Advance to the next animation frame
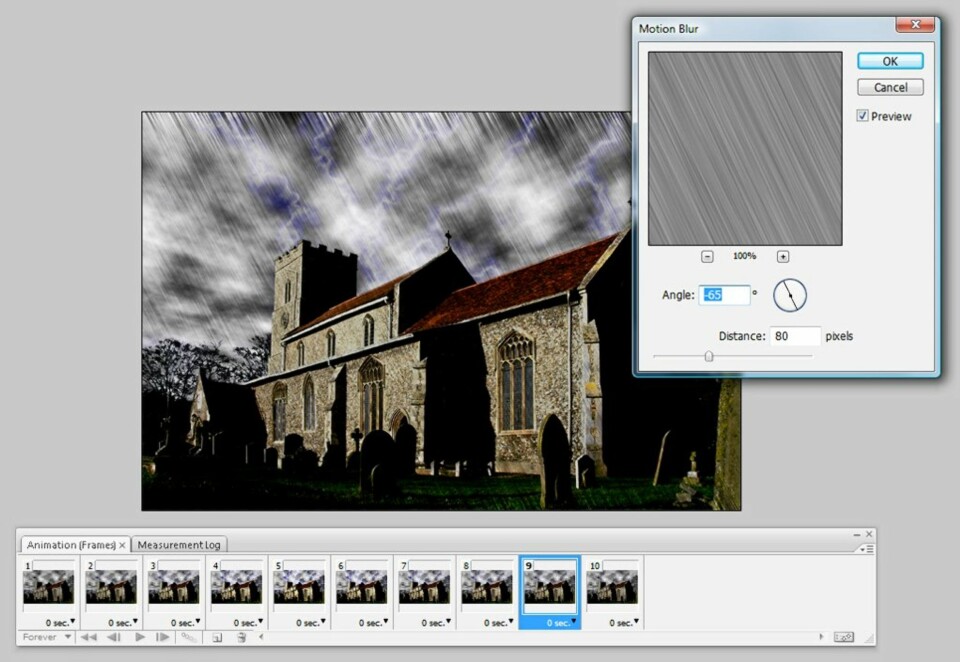960x662 pixels. point(162,637)
